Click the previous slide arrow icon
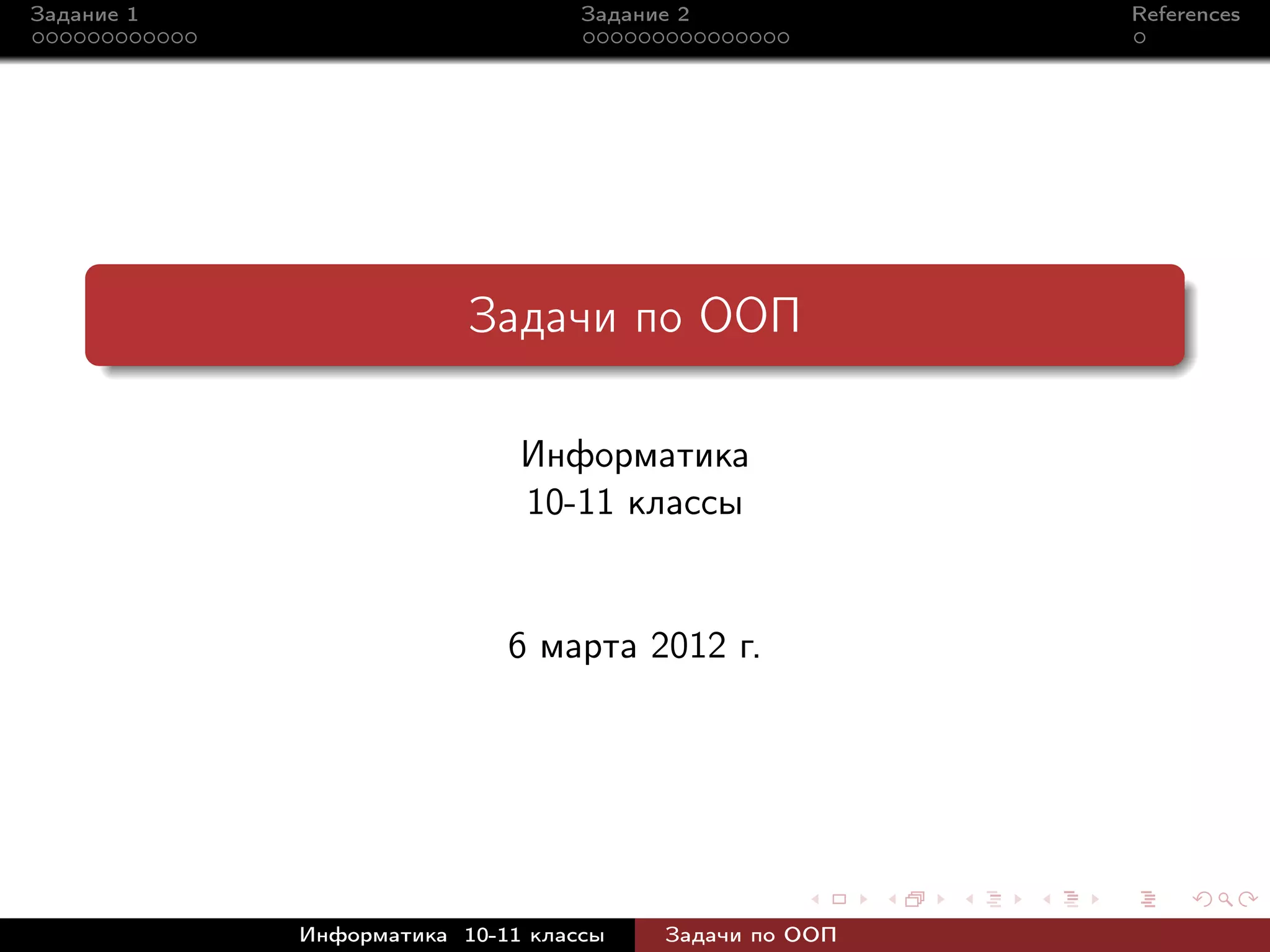The image size is (1270, 952). 815,899
